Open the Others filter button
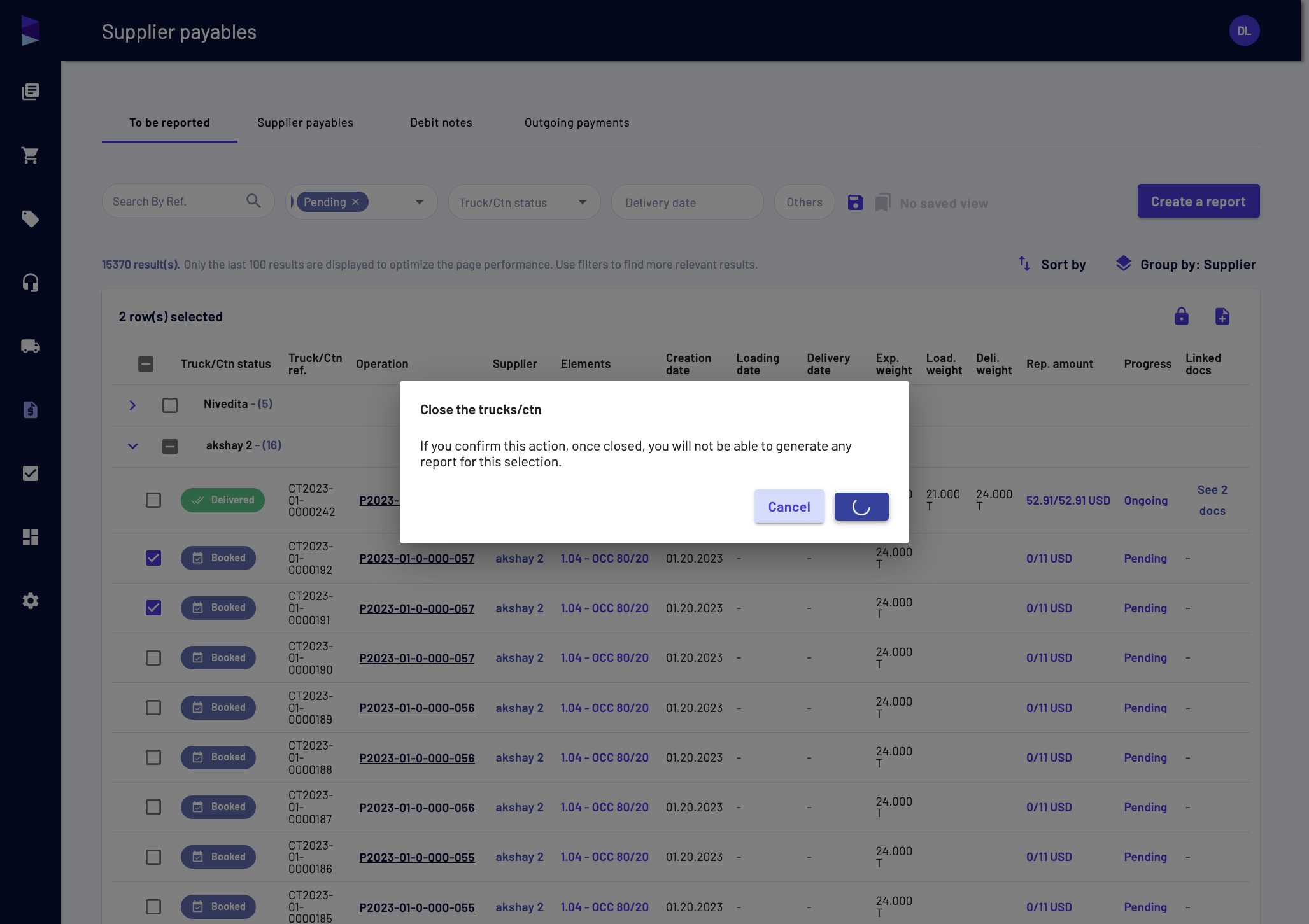Screen dimensions: 1309x924 pyautogui.click(x=804, y=202)
